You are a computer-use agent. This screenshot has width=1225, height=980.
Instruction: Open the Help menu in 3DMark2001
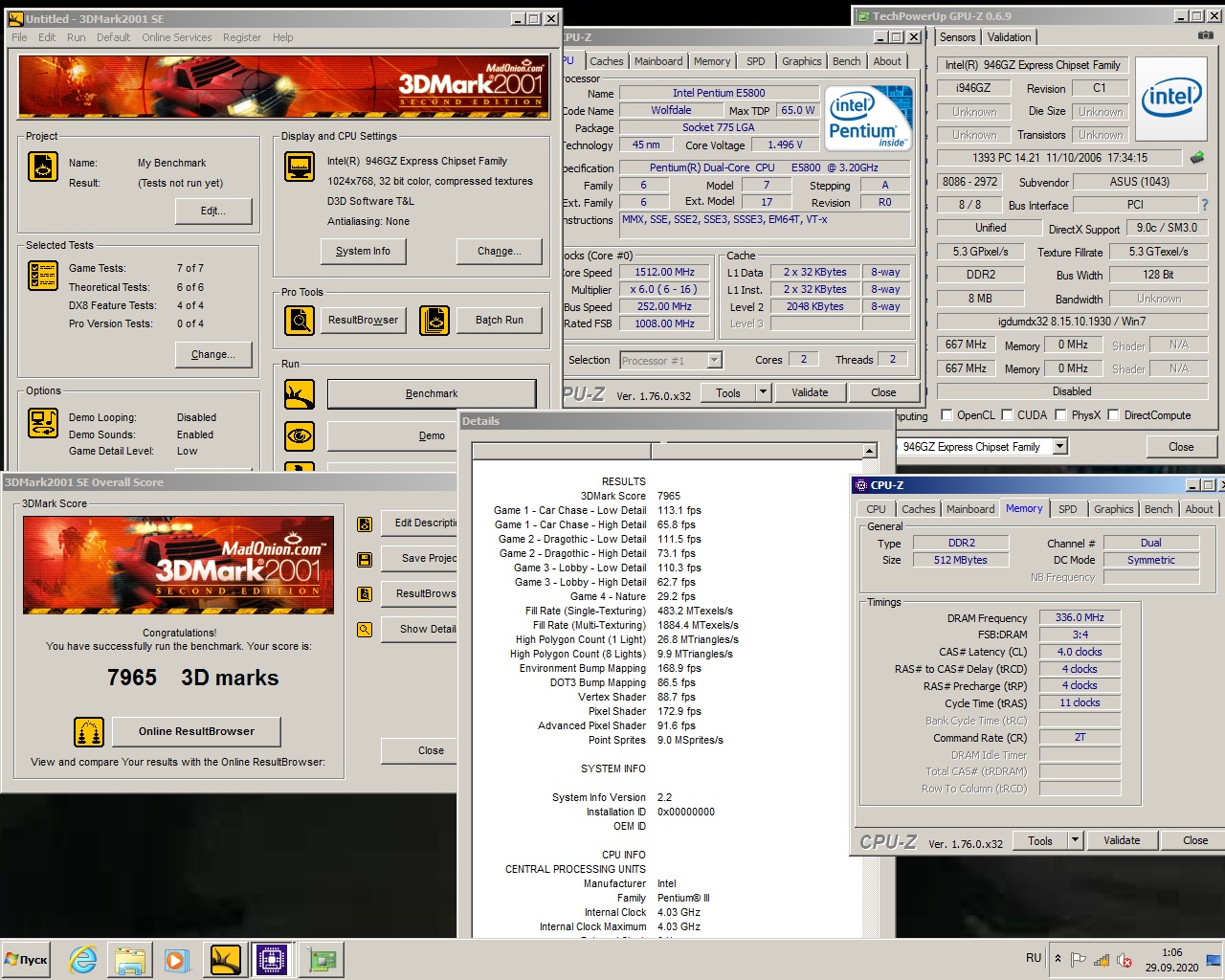283,37
